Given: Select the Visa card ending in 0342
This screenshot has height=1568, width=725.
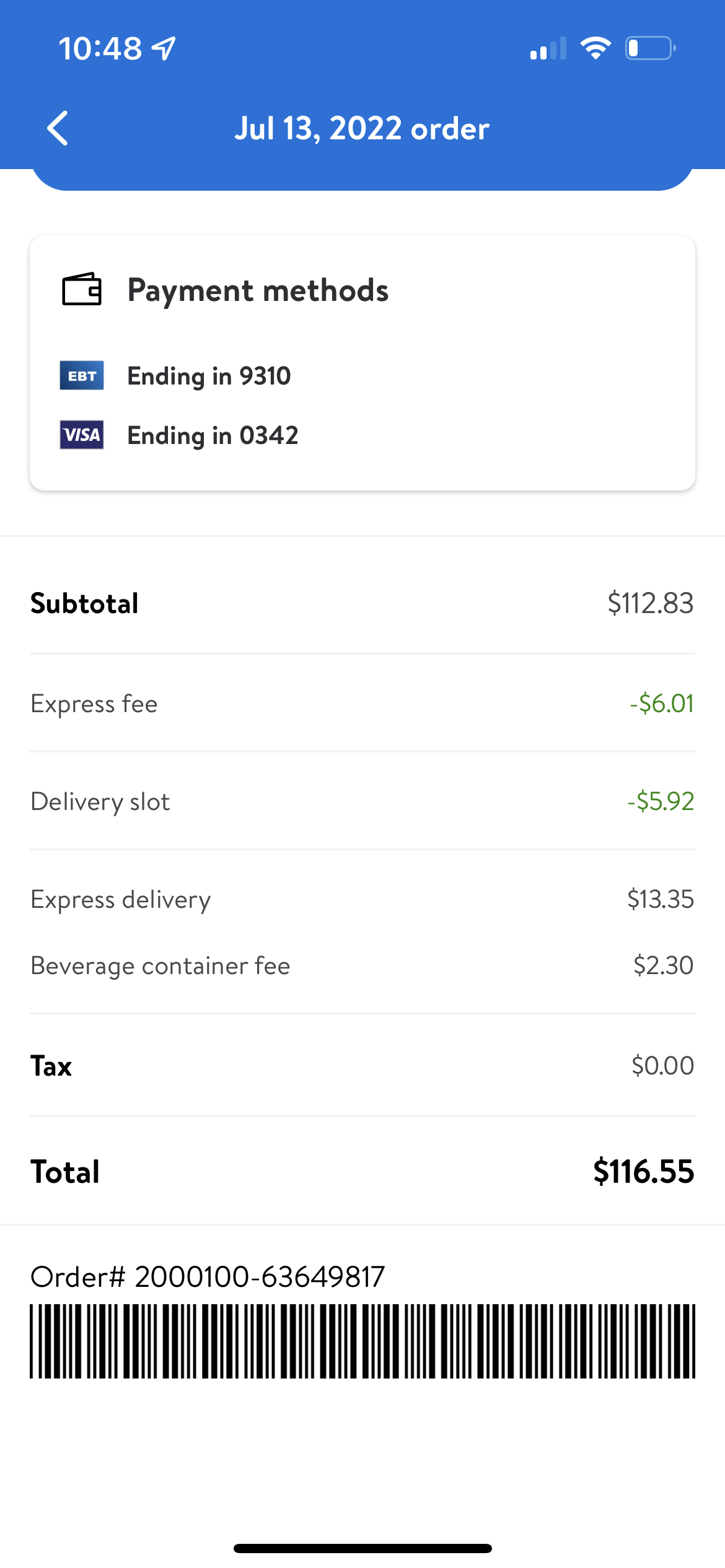Looking at the screenshot, I should point(213,435).
